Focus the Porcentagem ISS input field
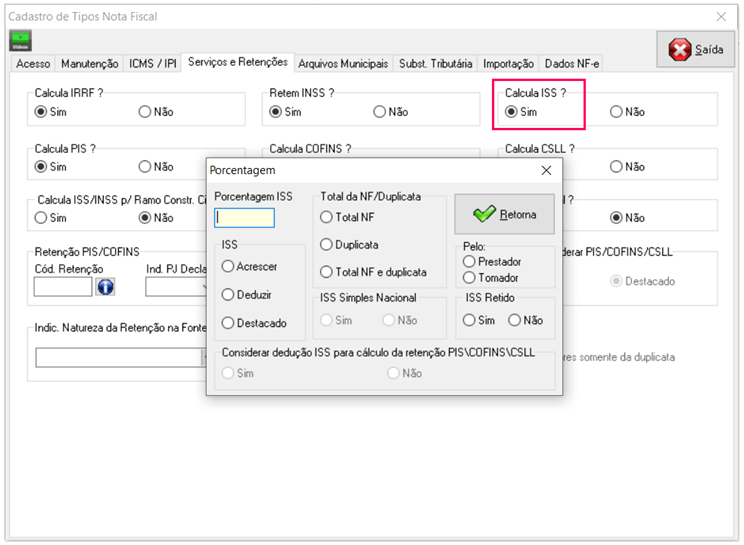Image resolution: width=744 pixels, height=545 pixels. (244, 217)
